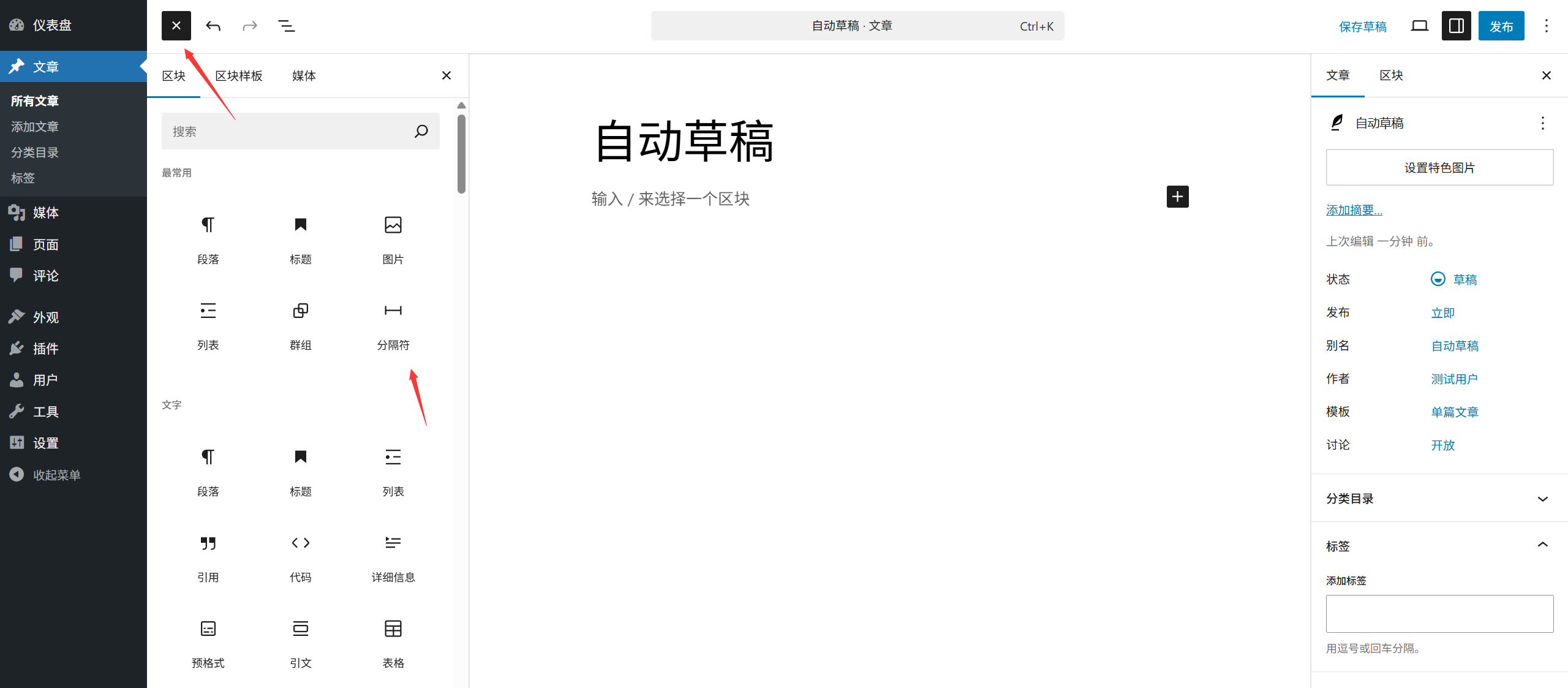The image size is (1568, 688).
Task: Toggle the settings sidebar panel button
Action: pos(1457,26)
